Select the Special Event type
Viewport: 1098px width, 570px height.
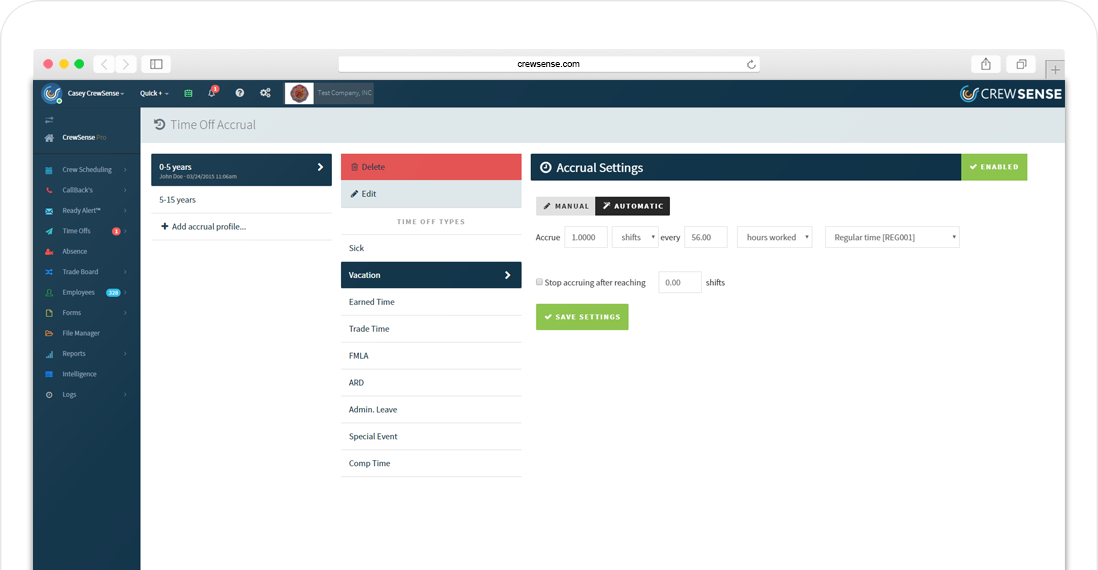(431, 436)
